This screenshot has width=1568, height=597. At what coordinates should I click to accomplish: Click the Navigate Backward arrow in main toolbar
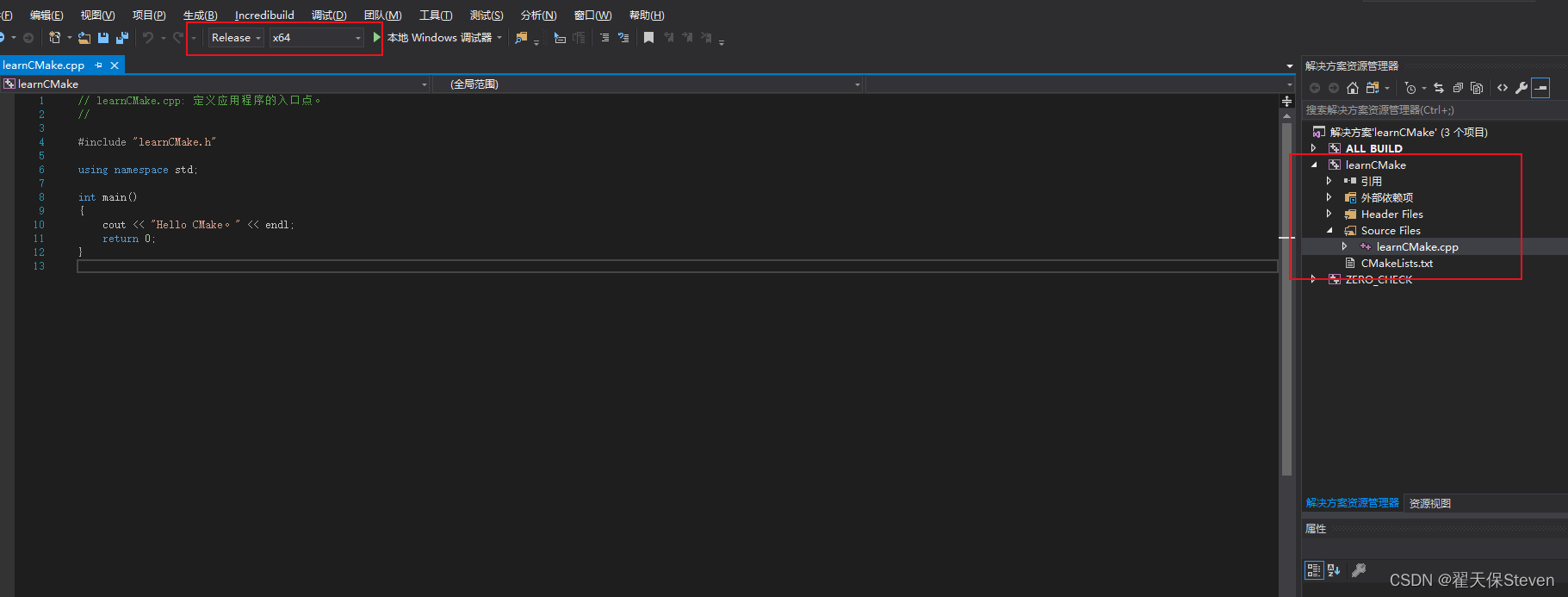[x=3, y=38]
